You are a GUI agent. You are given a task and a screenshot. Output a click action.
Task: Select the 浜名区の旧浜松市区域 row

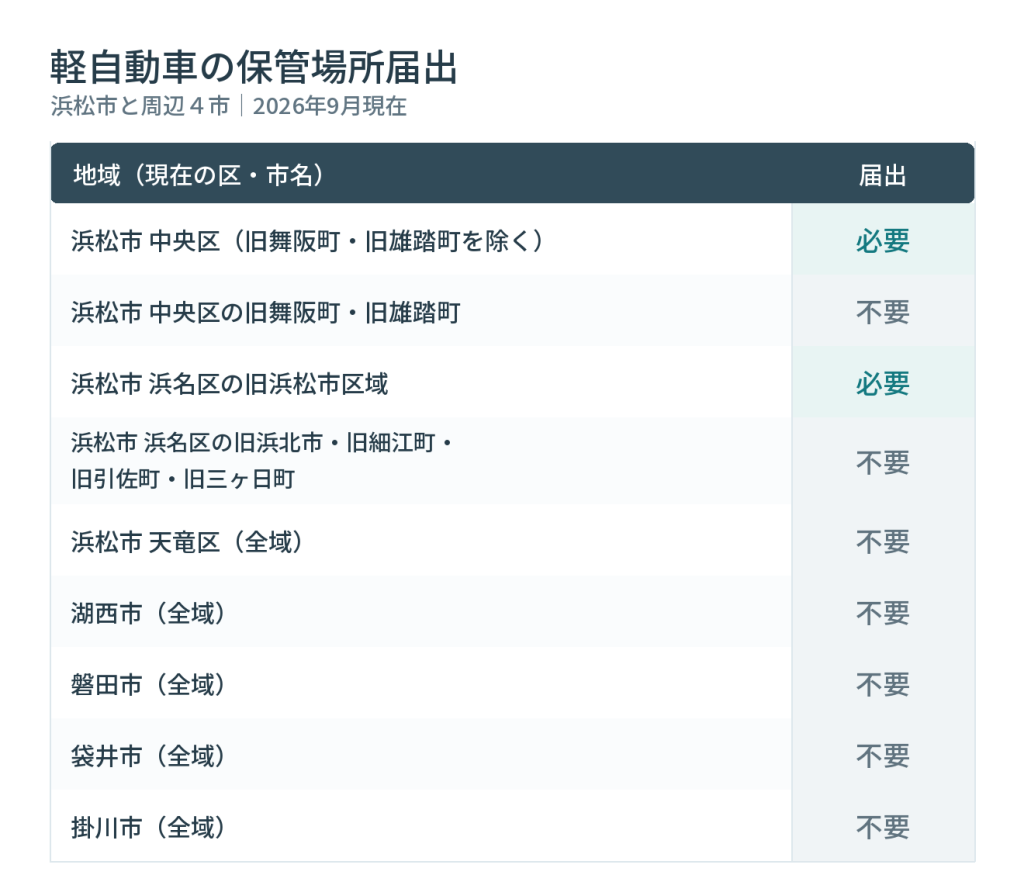(x=513, y=383)
